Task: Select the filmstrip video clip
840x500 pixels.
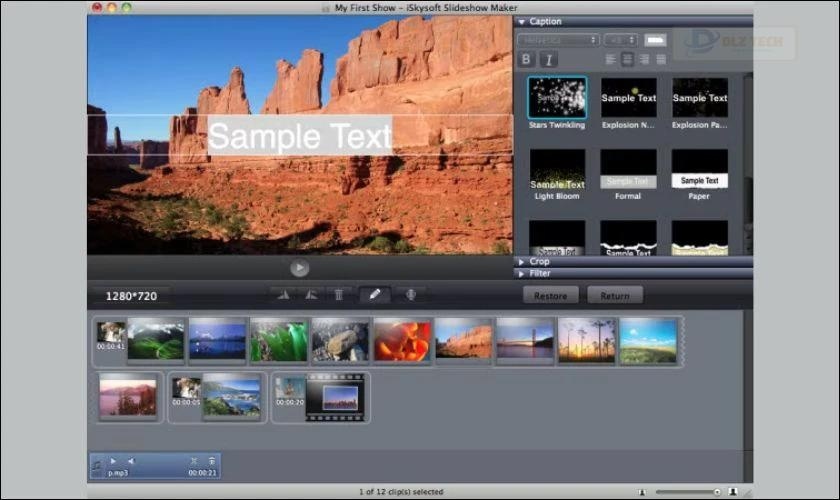Action: tap(335, 397)
